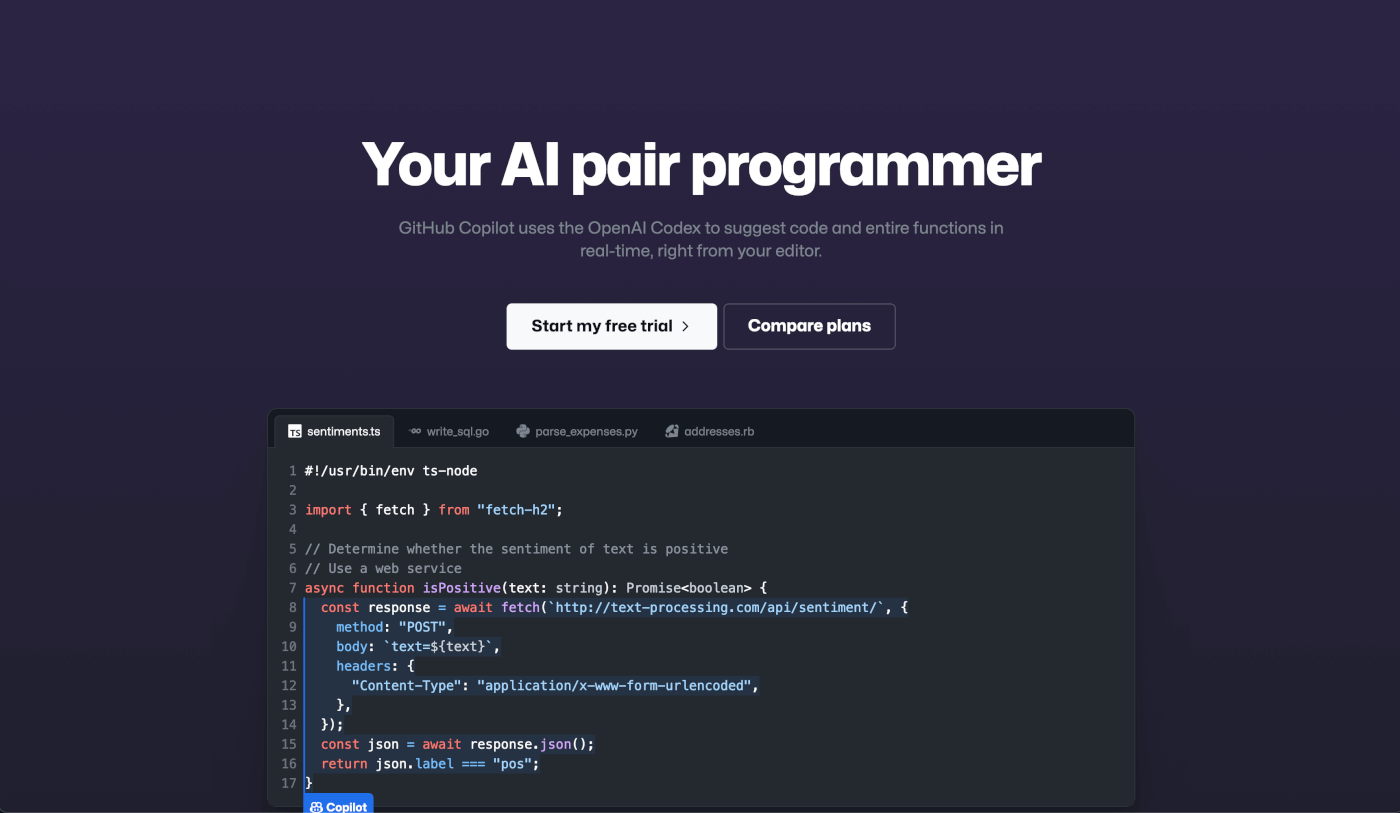Click the text-processing.com URL string in code

pos(716,607)
